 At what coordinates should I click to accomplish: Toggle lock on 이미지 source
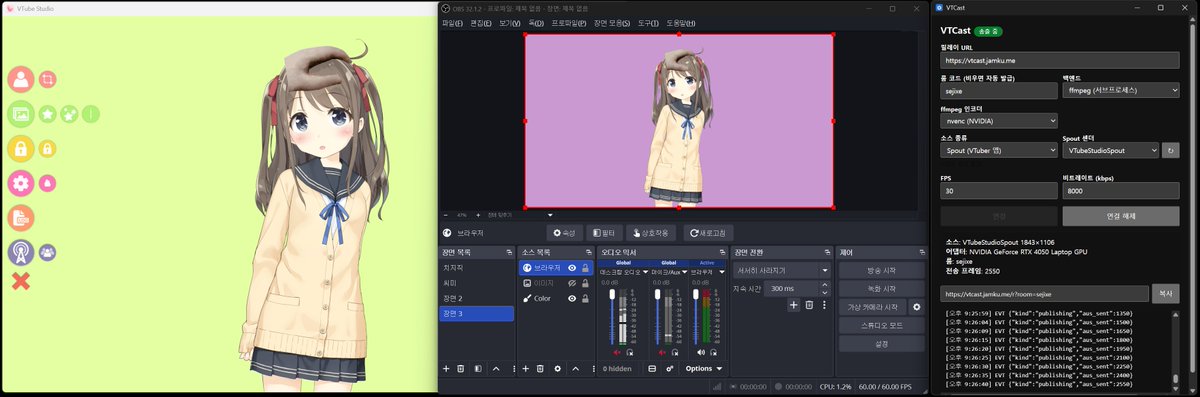(x=585, y=283)
